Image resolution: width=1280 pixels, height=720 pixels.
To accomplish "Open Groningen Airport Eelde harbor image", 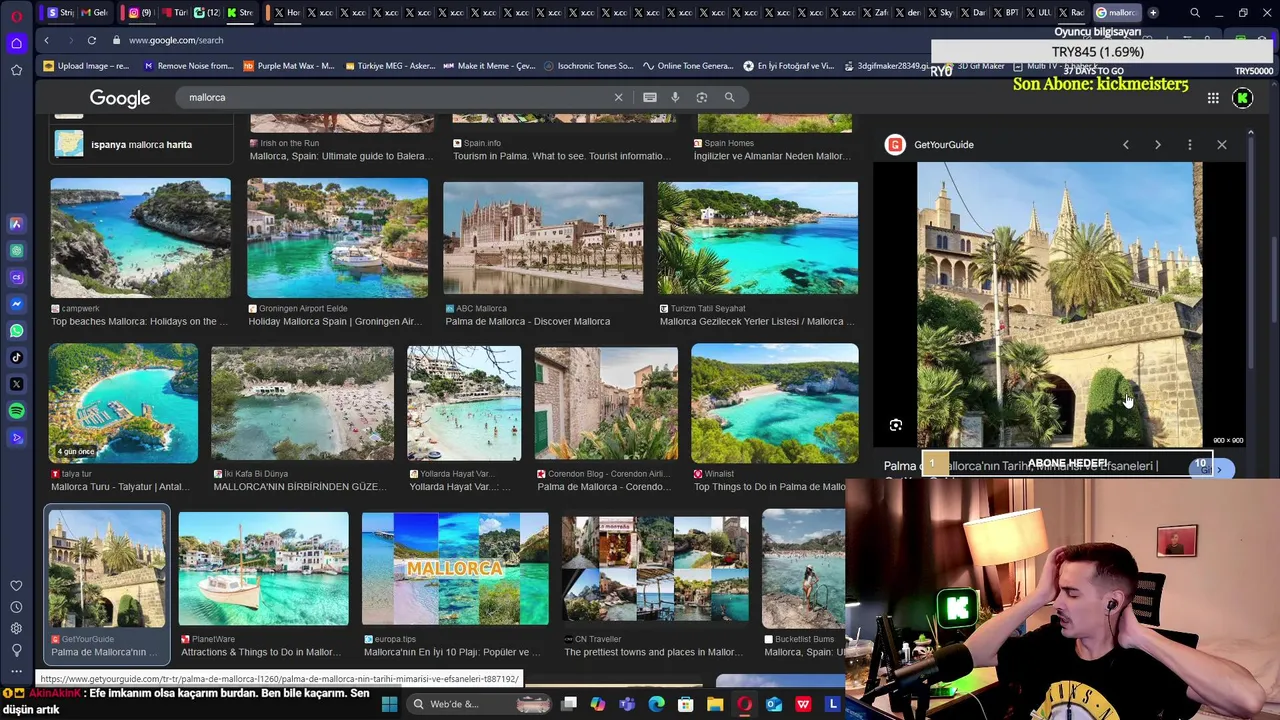I will tap(337, 238).
